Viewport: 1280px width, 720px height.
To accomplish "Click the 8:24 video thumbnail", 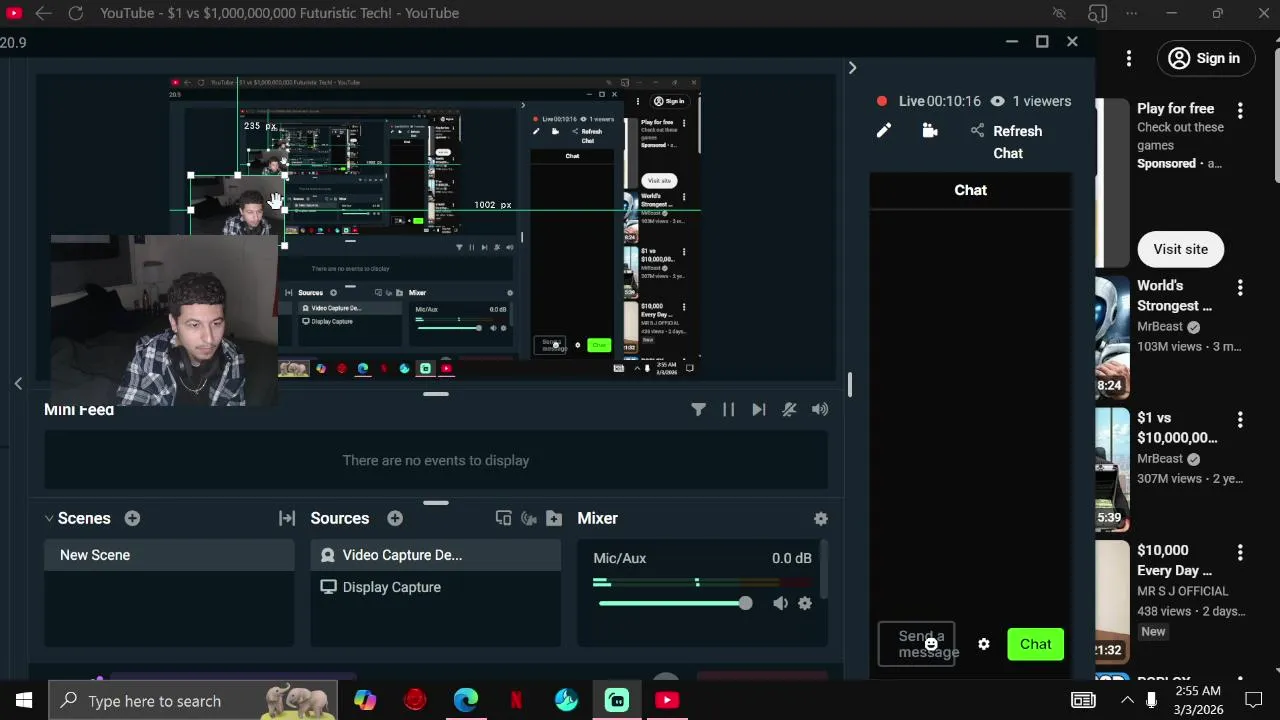I will 1112,338.
